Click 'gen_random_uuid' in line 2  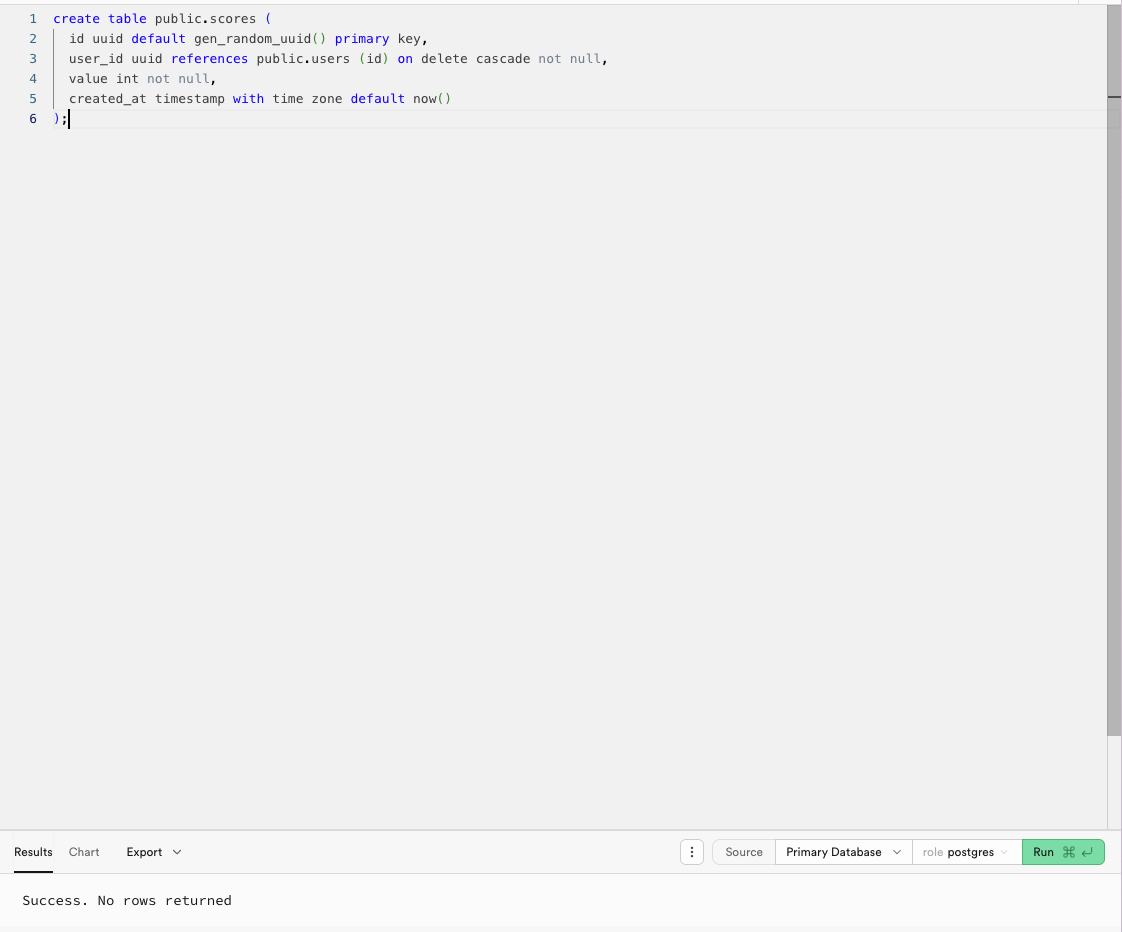coord(253,39)
